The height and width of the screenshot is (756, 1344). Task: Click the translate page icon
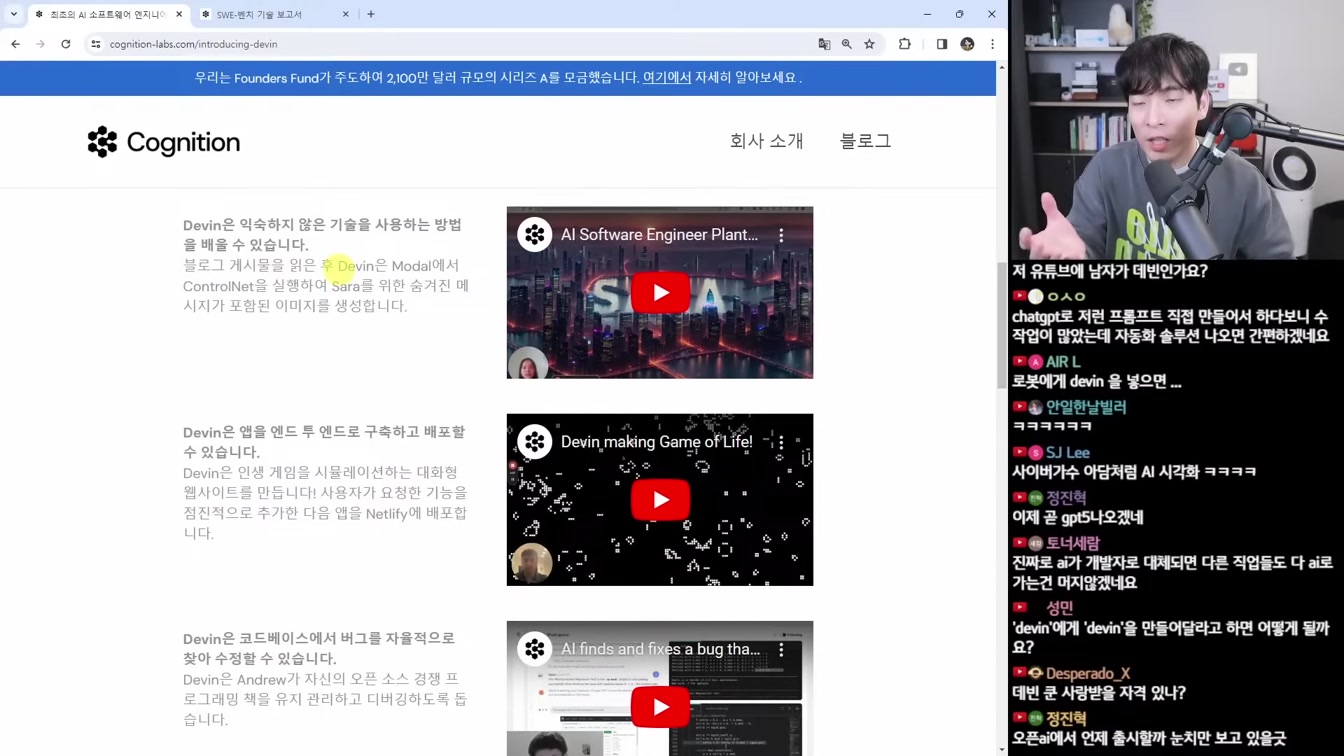(824, 44)
